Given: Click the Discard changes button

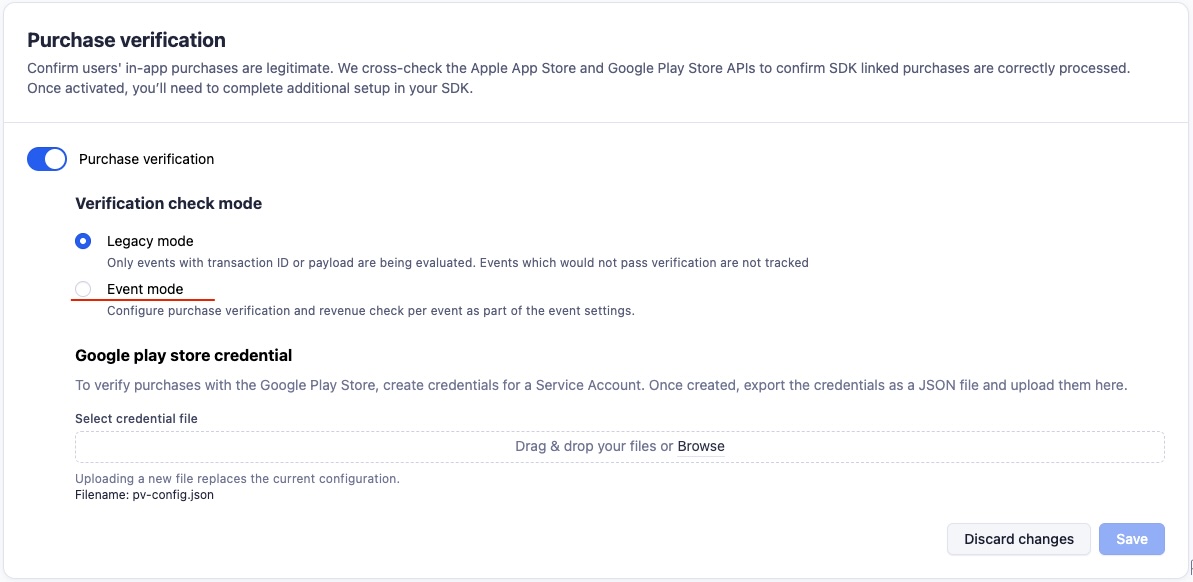Looking at the screenshot, I should 1019,539.
